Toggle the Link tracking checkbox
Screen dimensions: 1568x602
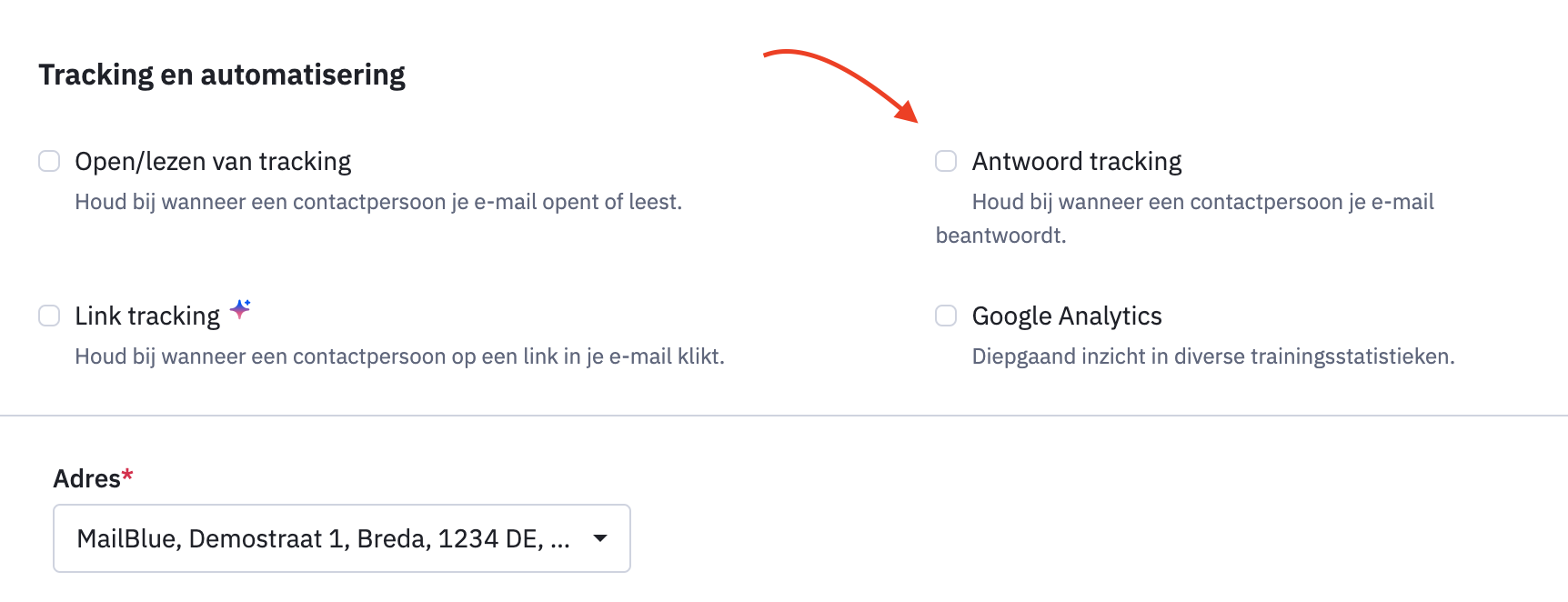[49, 316]
